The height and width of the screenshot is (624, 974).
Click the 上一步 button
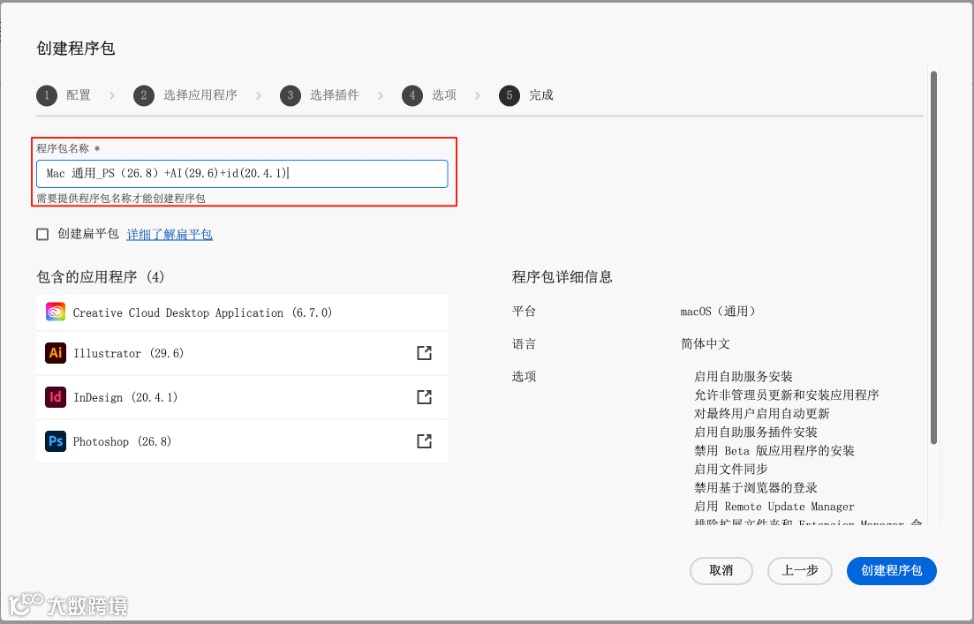(799, 571)
